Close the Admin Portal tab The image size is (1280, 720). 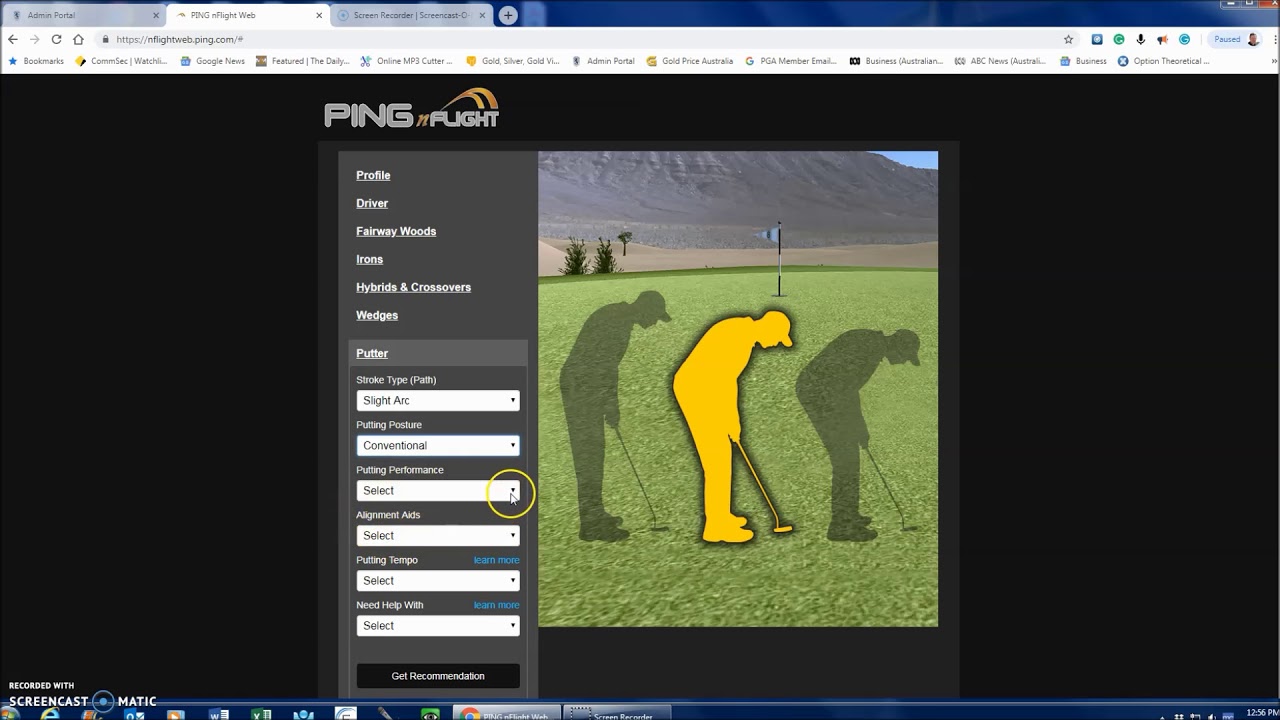coord(156,15)
